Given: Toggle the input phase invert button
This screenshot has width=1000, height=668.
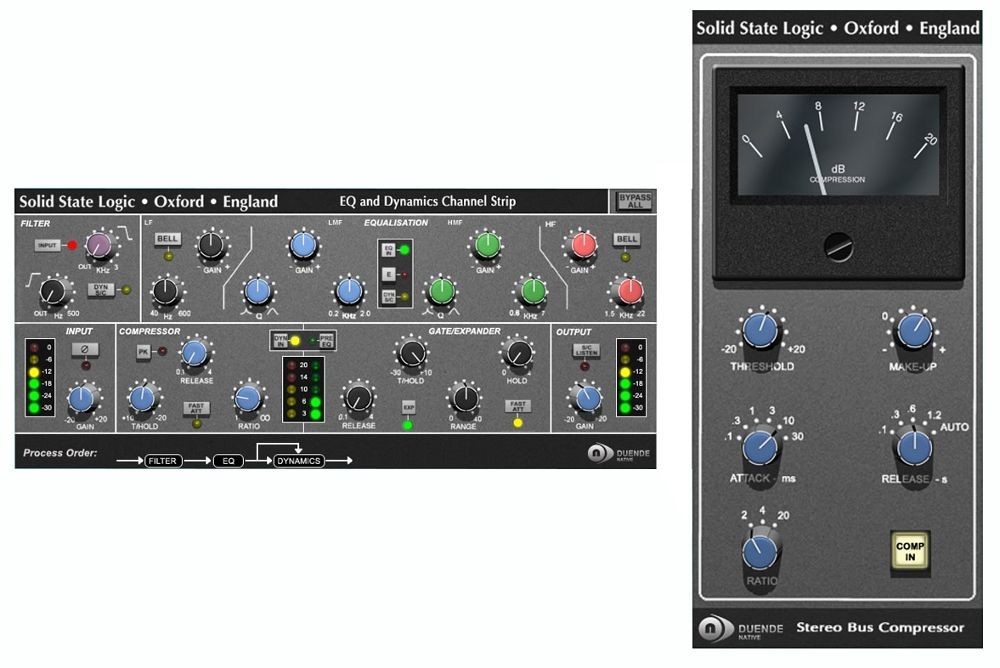Looking at the screenshot, I should coord(85,349).
